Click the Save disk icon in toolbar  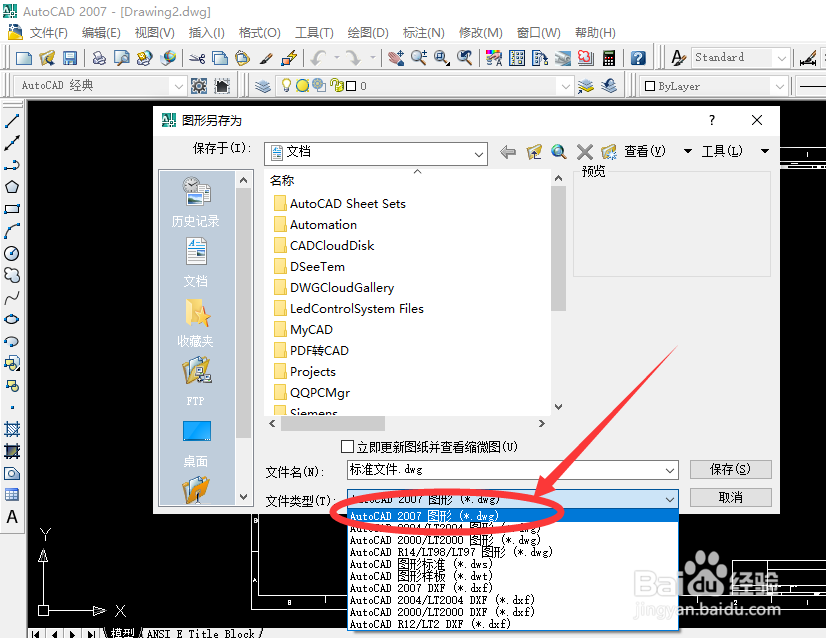tap(70, 57)
